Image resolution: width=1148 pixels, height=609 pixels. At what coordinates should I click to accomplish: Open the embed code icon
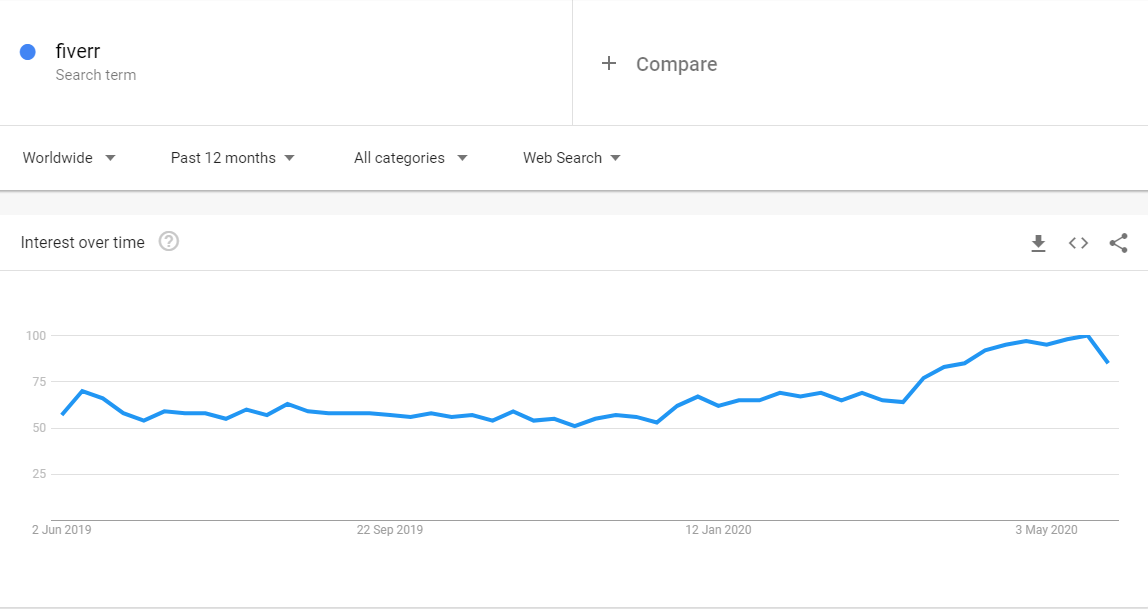tap(1078, 243)
